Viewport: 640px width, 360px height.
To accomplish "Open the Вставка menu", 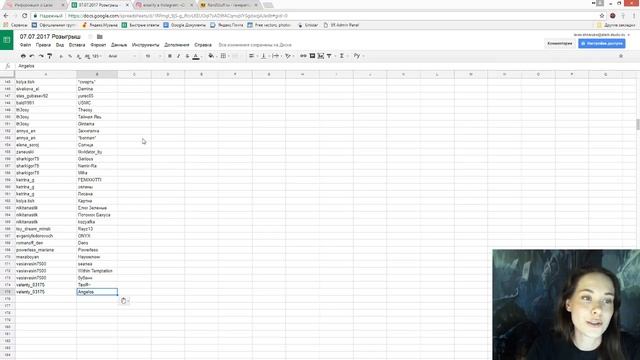I will click(77, 45).
